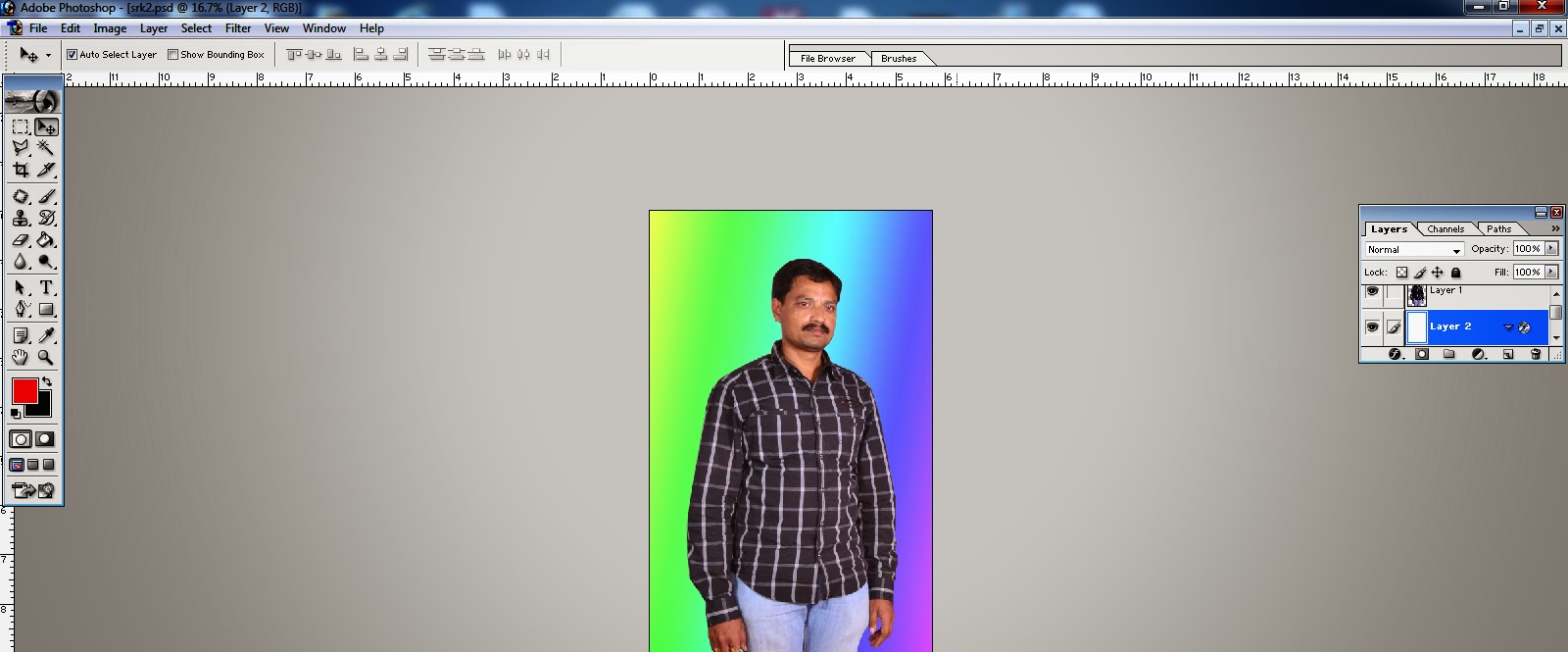The height and width of the screenshot is (652, 1568).
Task: Jump to ImageReady from toolbox
Action: point(32,490)
